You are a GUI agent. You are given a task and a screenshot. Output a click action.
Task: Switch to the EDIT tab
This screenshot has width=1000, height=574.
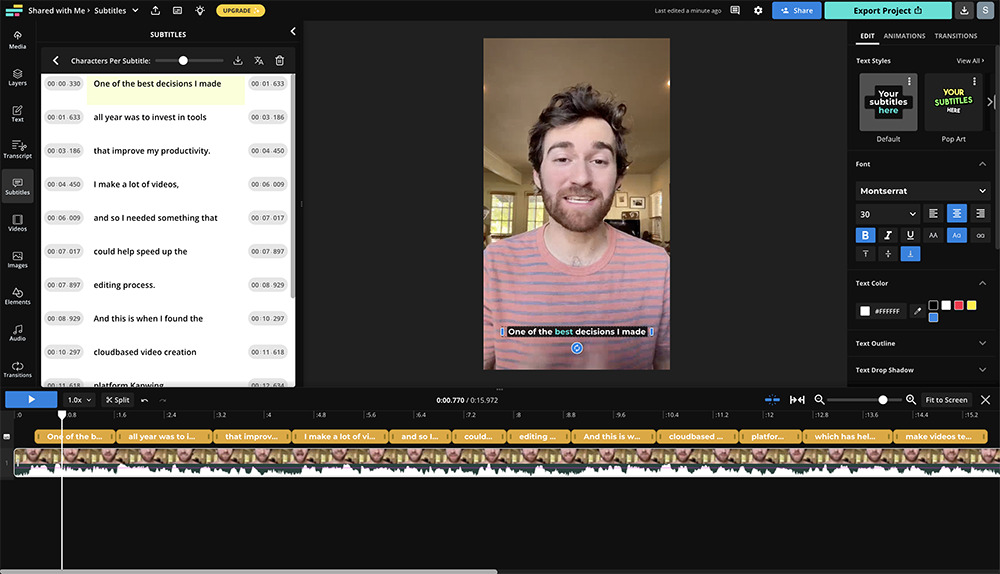(867, 36)
